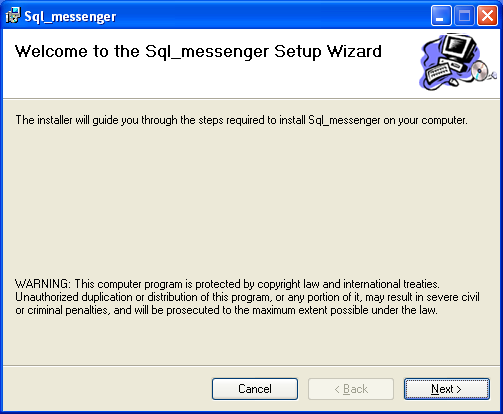This screenshot has width=503, height=414.
Task: Close the Sql_messenger setup wizard window
Action: (x=487, y=15)
